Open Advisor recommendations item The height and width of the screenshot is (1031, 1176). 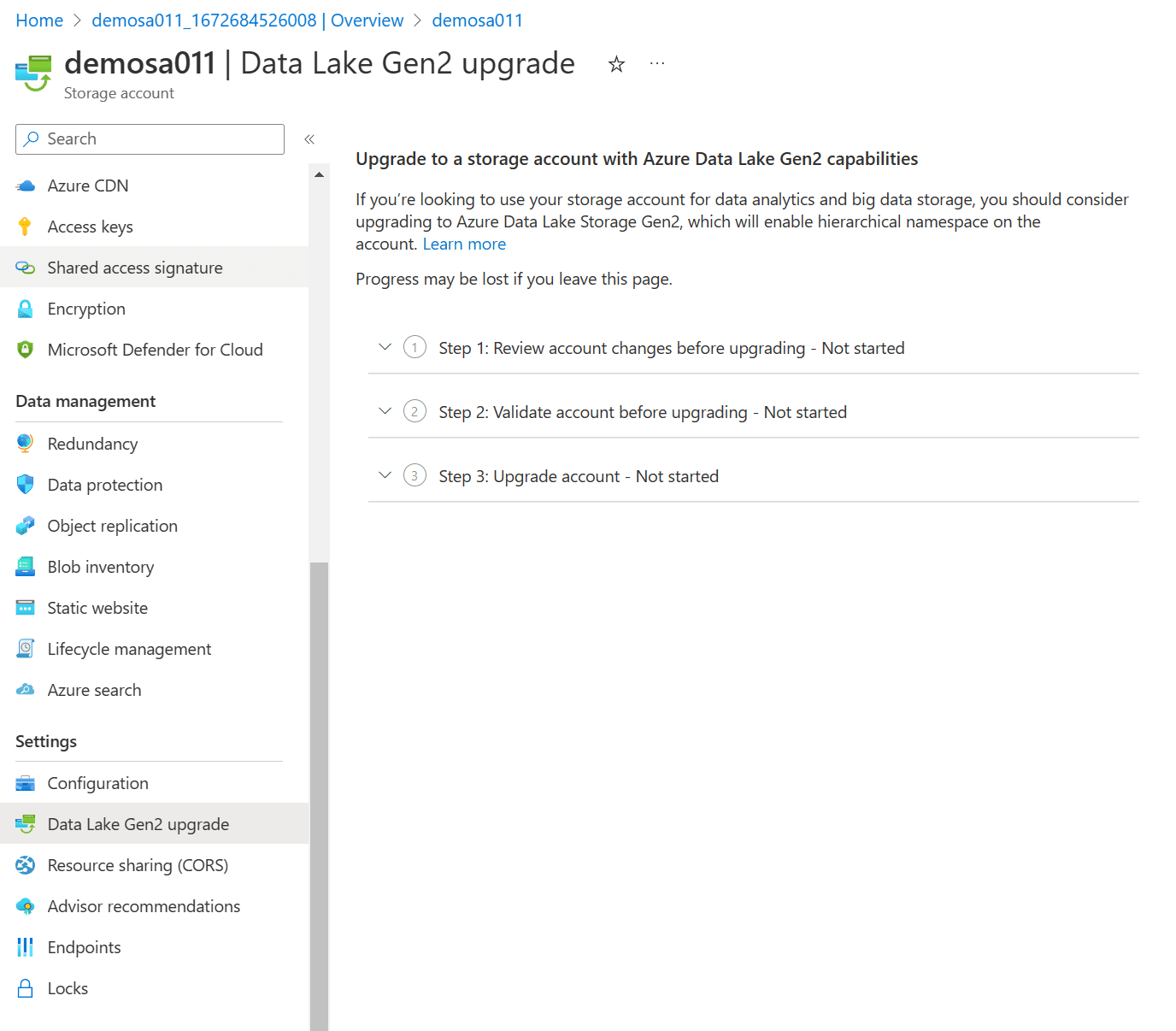(x=154, y=906)
